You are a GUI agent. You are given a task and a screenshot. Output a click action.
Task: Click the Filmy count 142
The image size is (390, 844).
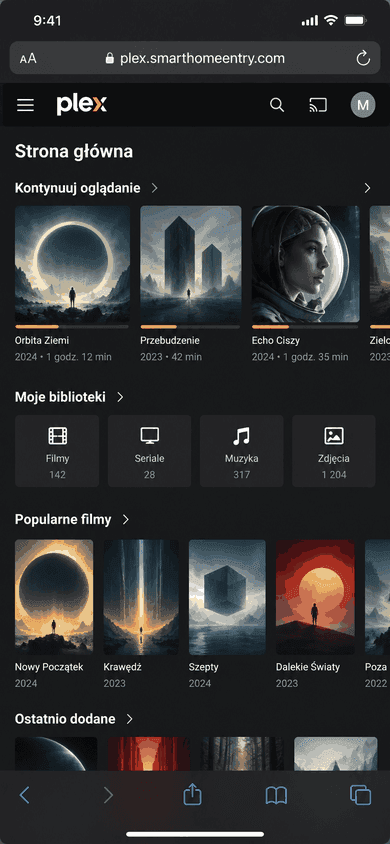click(x=58, y=475)
